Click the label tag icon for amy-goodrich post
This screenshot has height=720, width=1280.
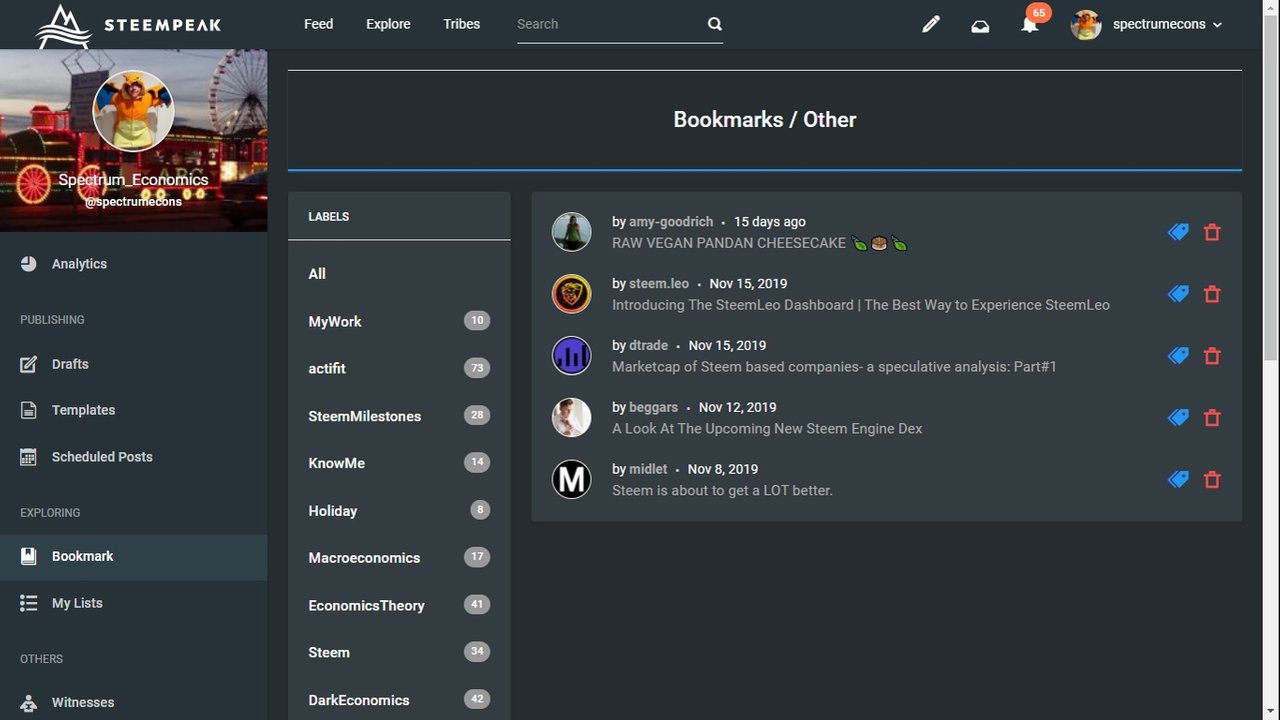[1178, 232]
